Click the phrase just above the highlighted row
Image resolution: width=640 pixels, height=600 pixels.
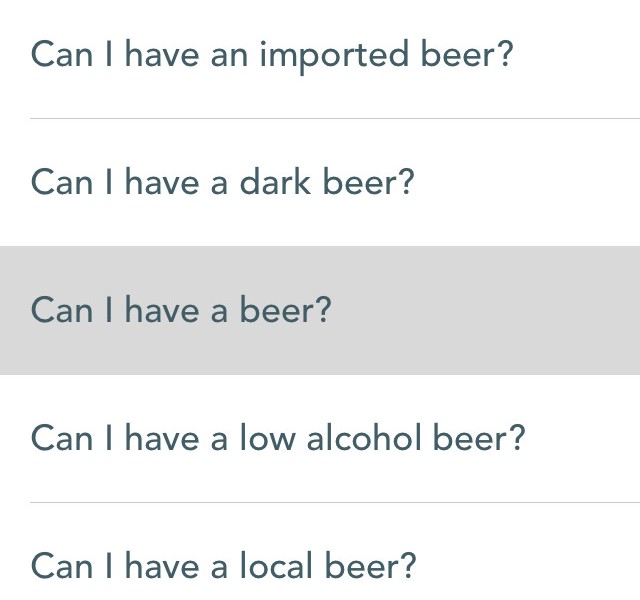click(x=222, y=182)
